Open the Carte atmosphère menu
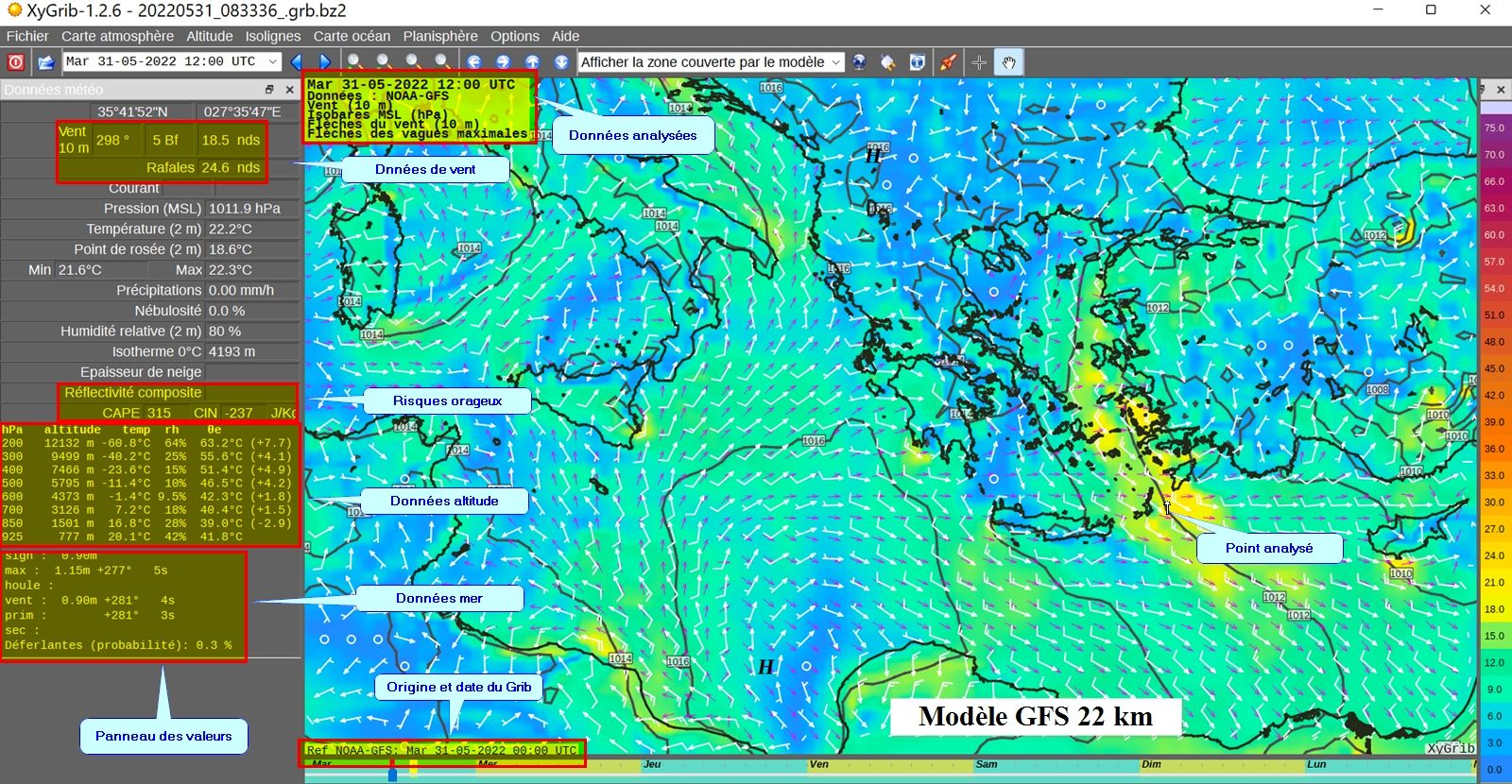The width and height of the screenshot is (1512, 784). click(x=117, y=36)
